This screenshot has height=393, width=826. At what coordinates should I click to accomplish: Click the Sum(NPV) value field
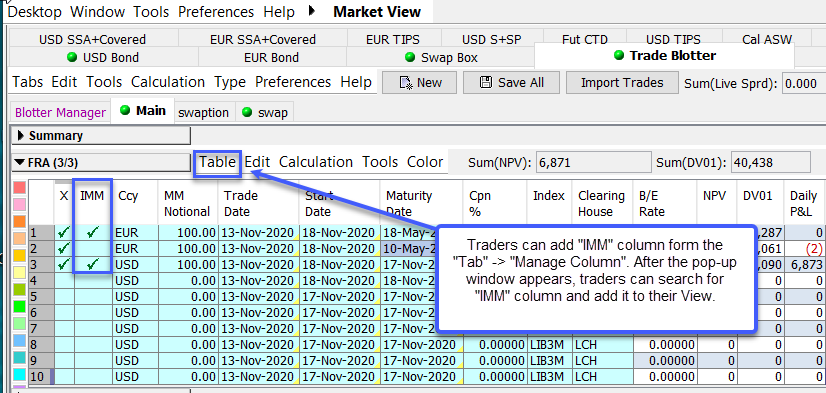click(x=594, y=163)
